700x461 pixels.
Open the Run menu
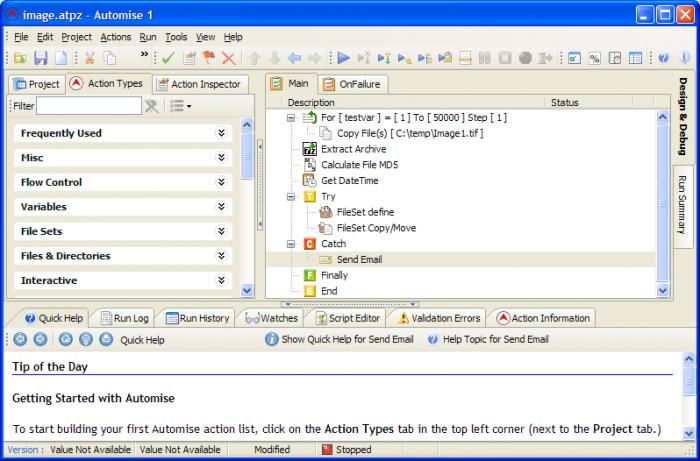[x=148, y=37]
